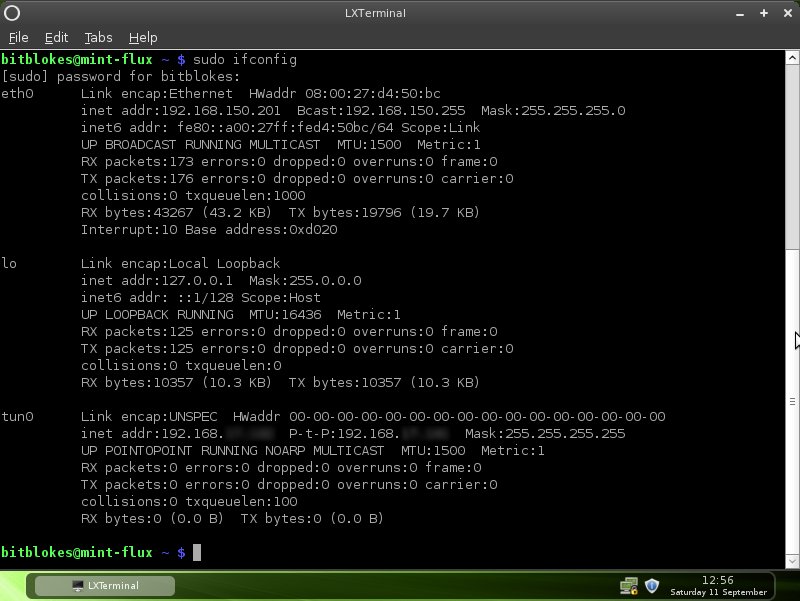Click the lo interface name
This screenshot has height=601, width=800.
pyautogui.click(x=9, y=264)
